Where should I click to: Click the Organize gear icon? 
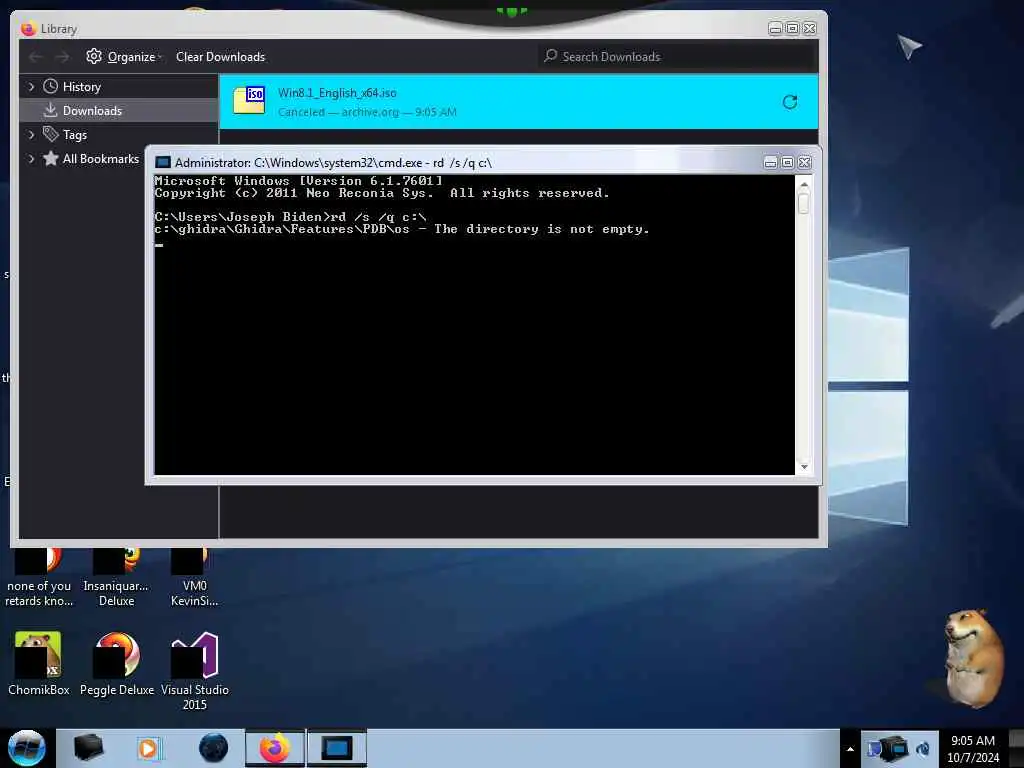point(94,56)
